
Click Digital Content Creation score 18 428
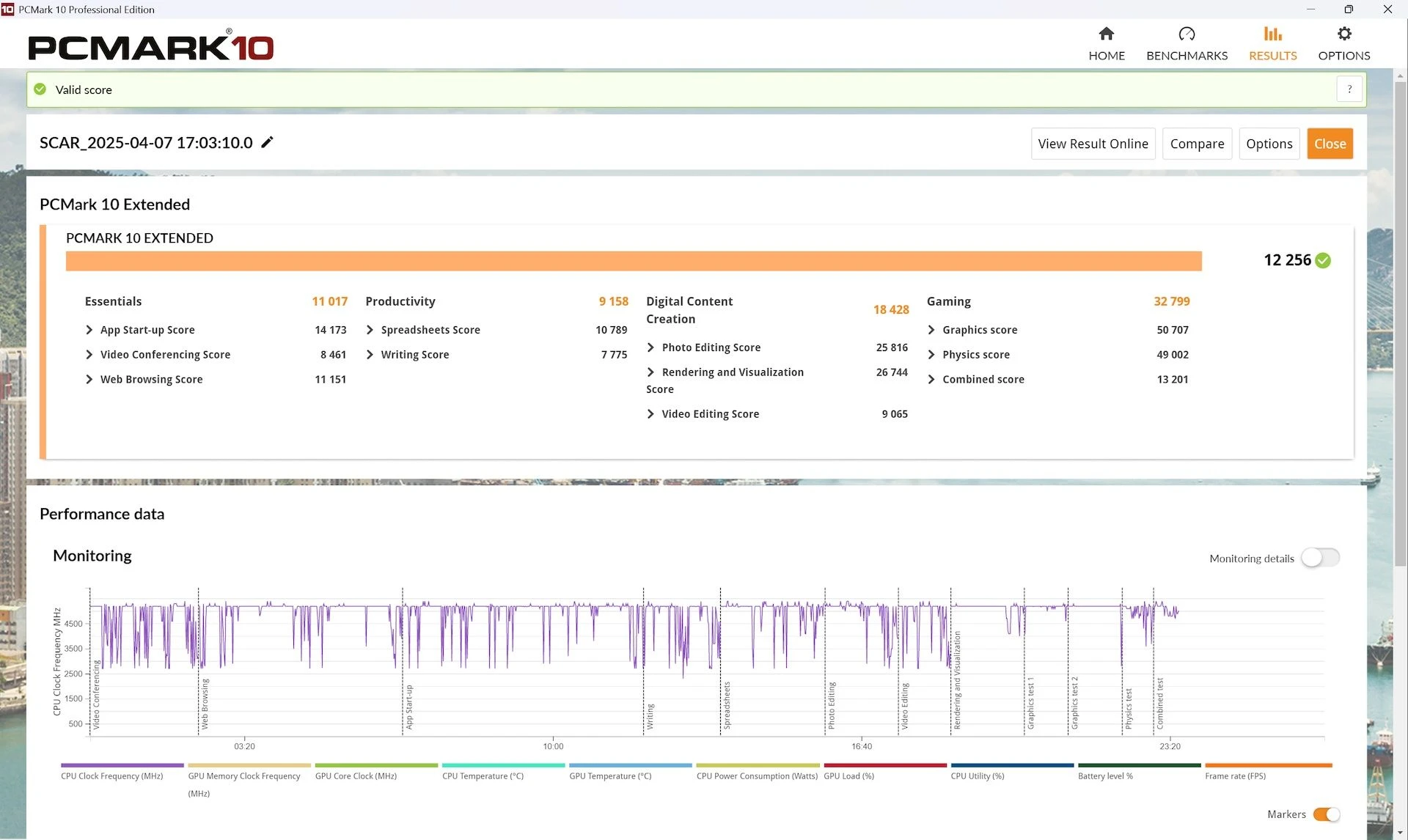(890, 310)
